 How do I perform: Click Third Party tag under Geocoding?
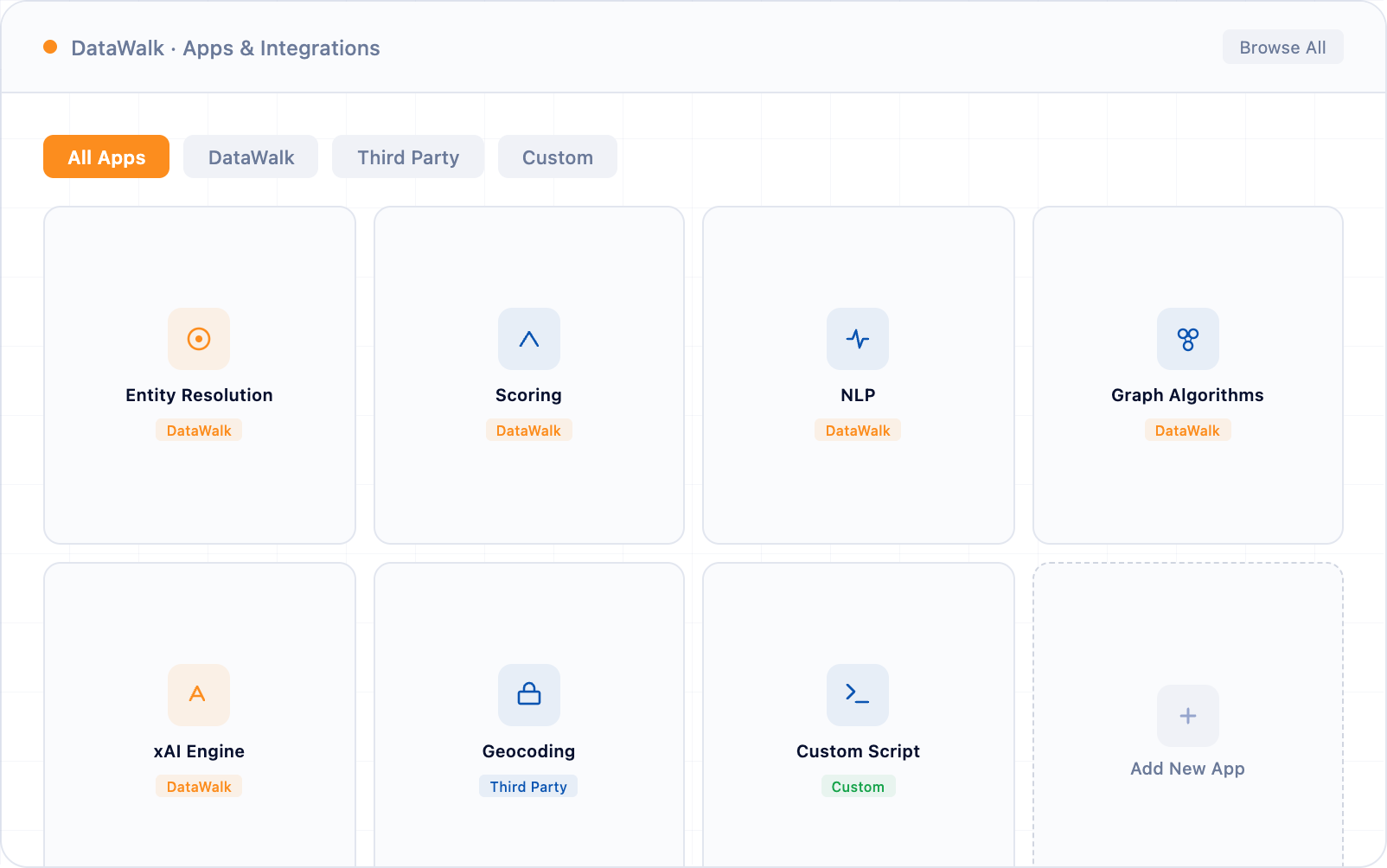pos(529,787)
